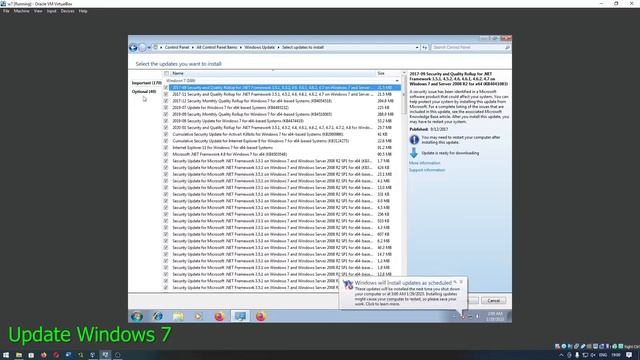This screenshot has height=360, width=640.
Task: Click the Back arrow in Control Panel window
Action: [133, 48]
